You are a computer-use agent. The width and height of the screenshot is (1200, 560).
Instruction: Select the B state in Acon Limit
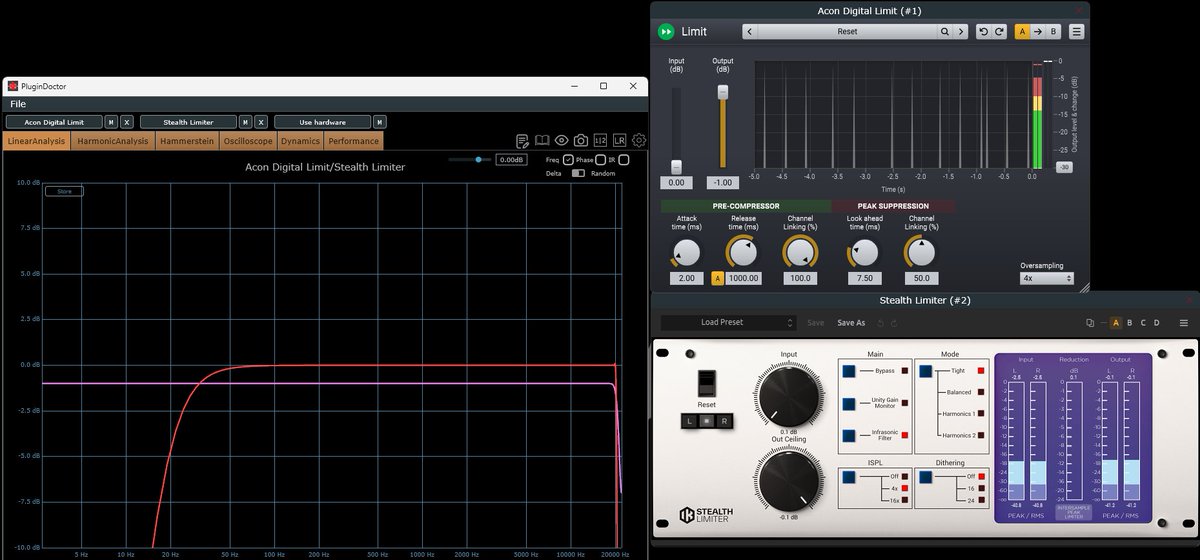click(1053, 32)
